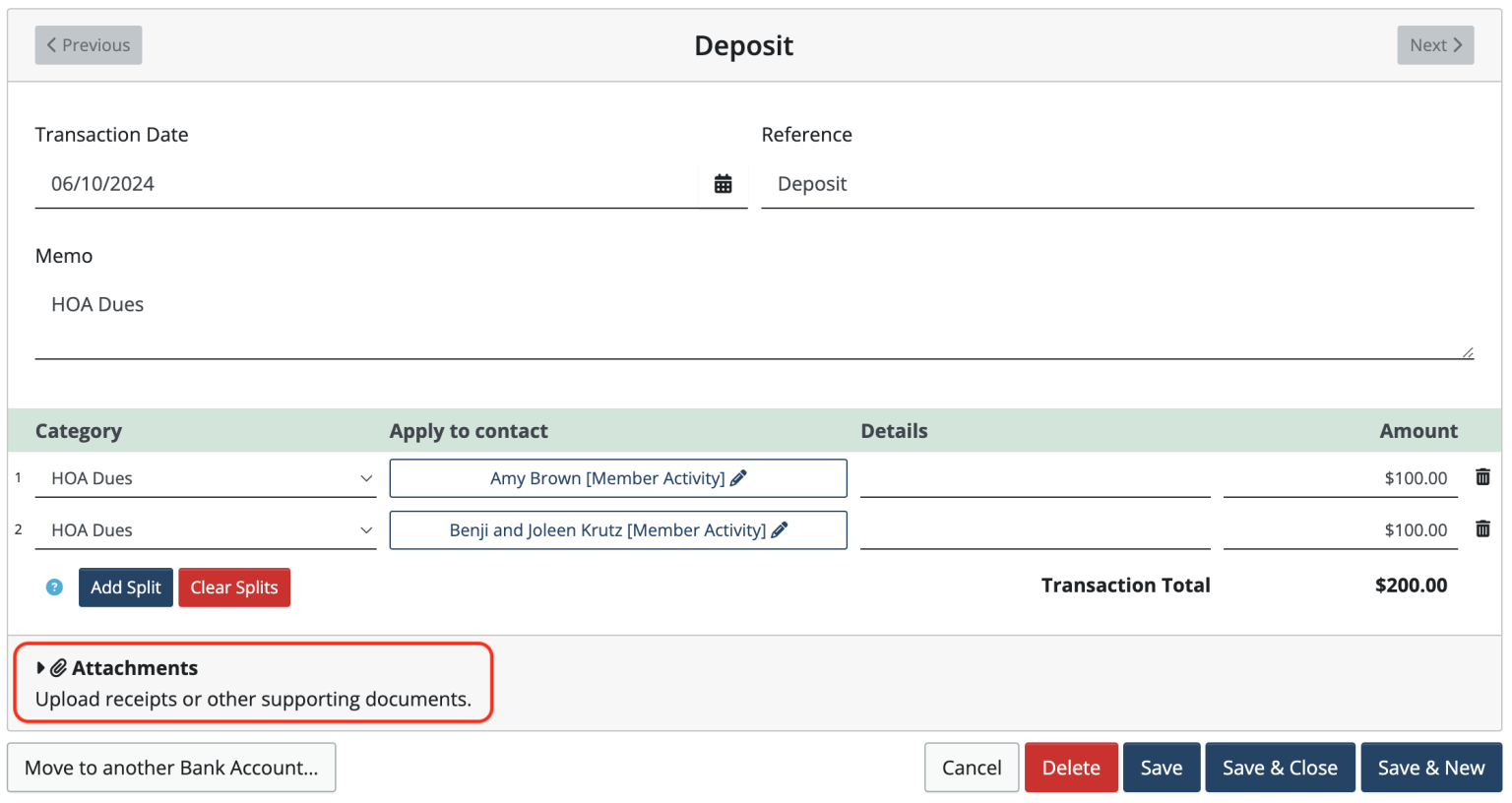Click the Add Split button
Viewport: 1512px width, 803px height.
pos(125,587)
